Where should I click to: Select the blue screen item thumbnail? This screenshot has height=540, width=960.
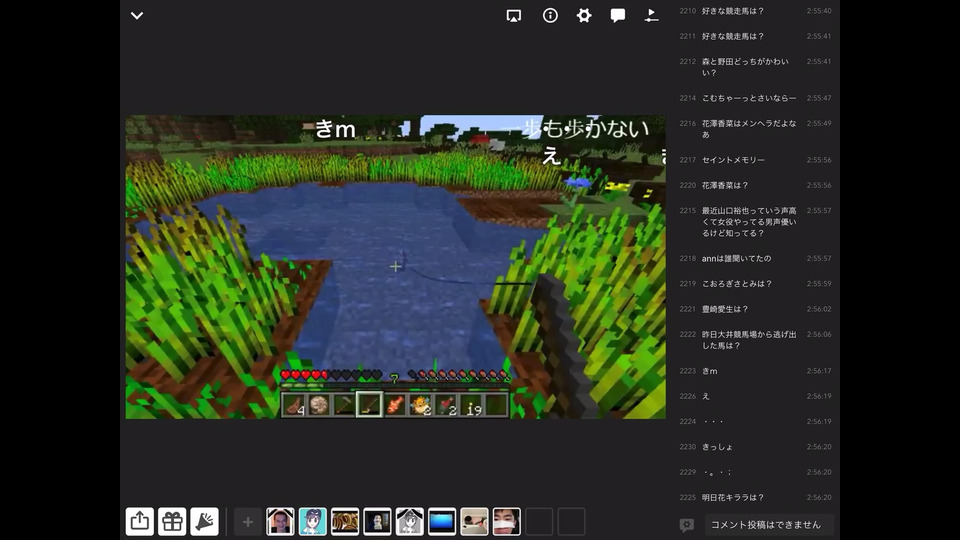point(442,522)
